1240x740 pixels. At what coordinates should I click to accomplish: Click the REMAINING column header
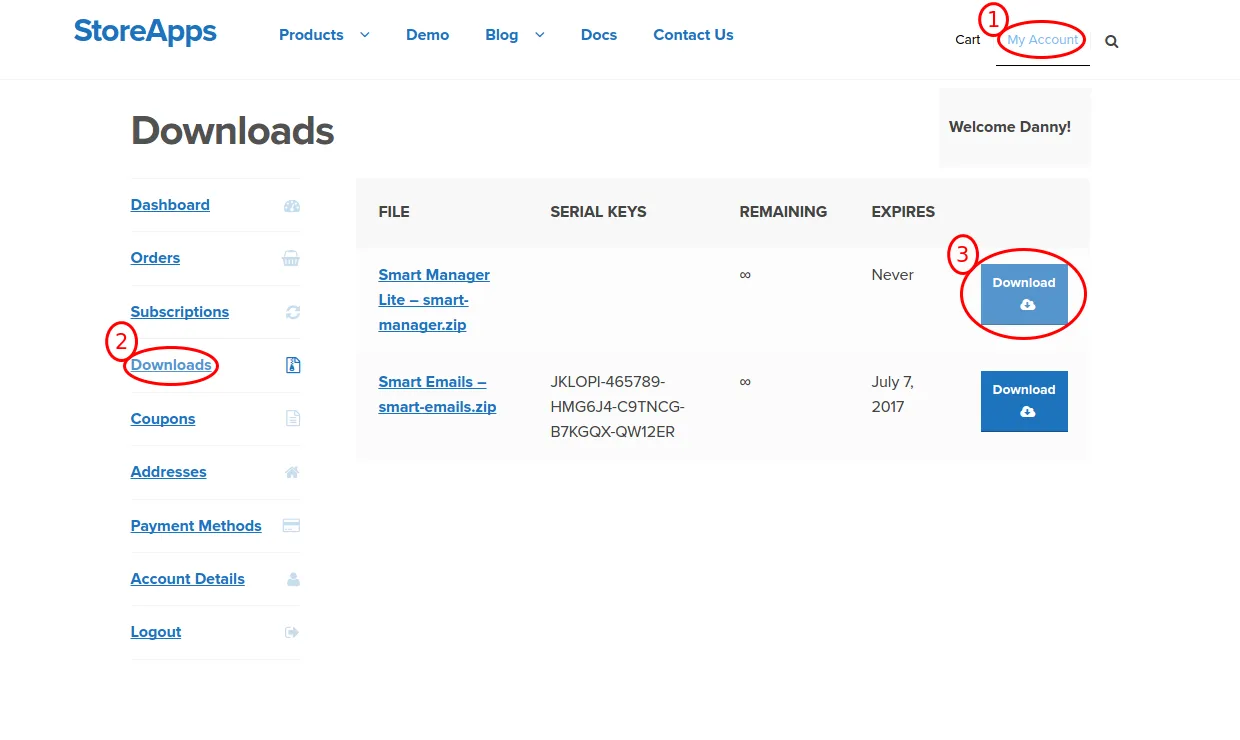click(x=783, y=212)
